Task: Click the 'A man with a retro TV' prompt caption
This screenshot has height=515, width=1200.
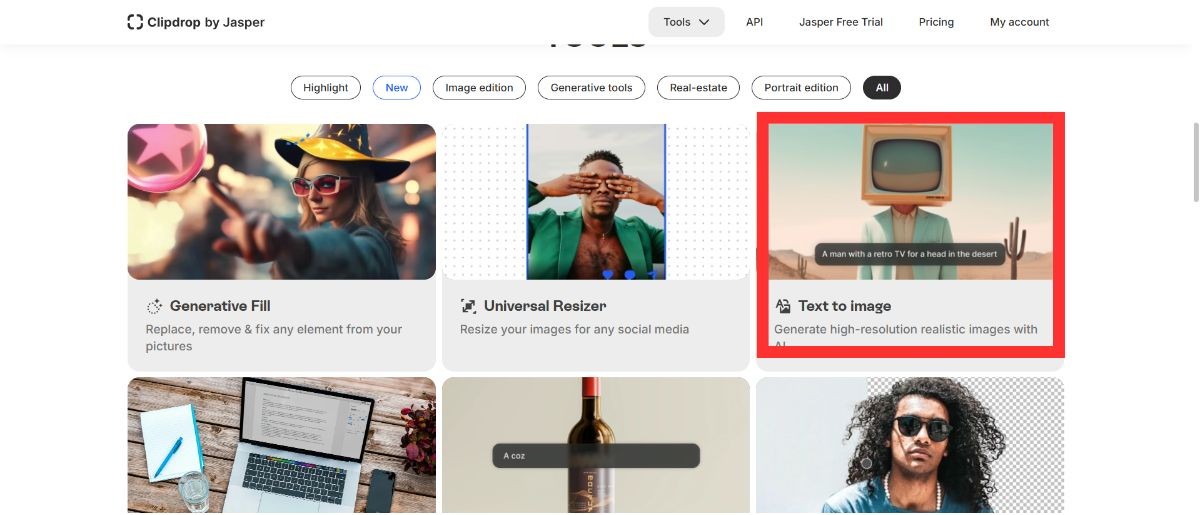Action: (x=909, y=254)
